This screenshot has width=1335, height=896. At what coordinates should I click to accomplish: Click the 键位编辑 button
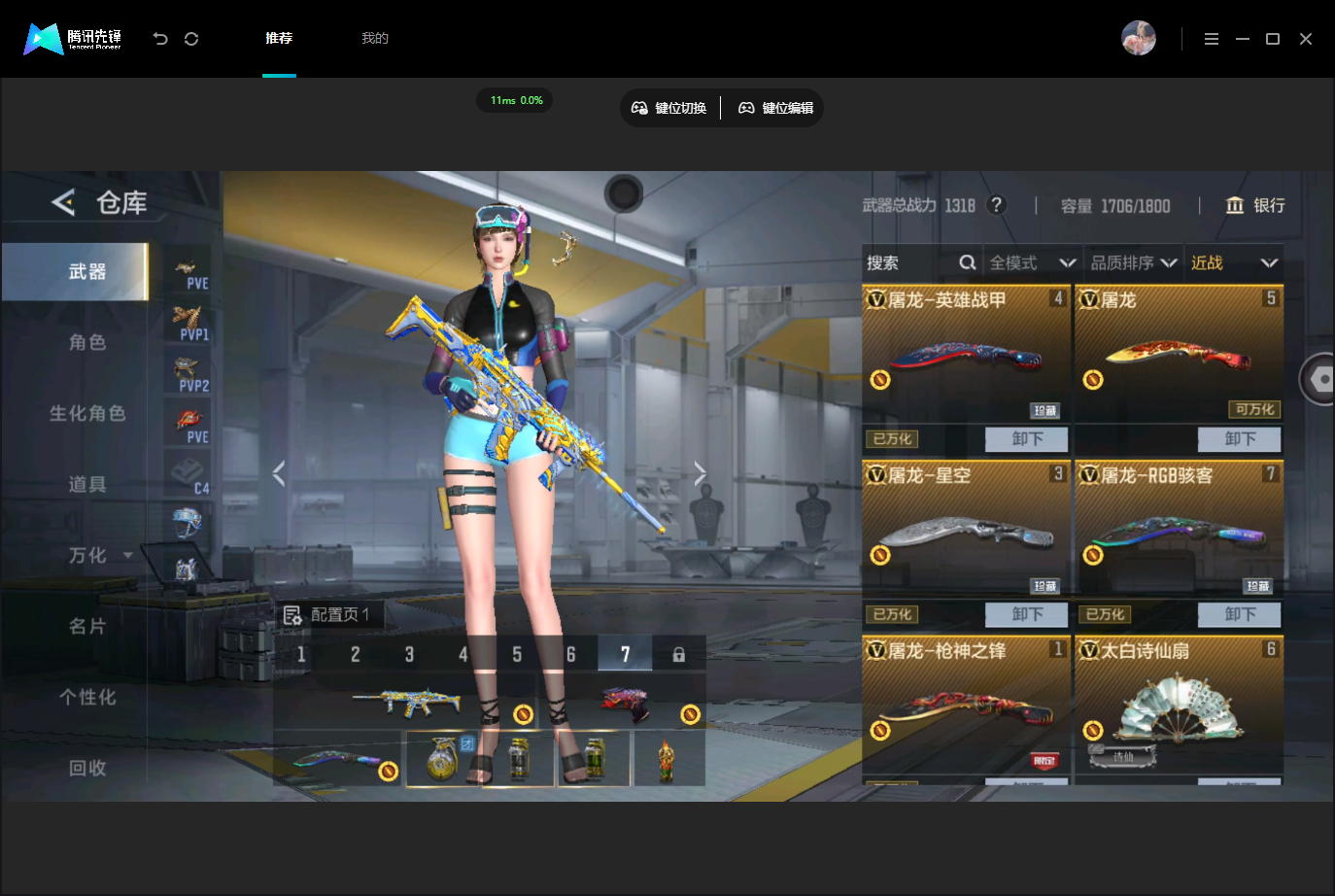(775, 108)
